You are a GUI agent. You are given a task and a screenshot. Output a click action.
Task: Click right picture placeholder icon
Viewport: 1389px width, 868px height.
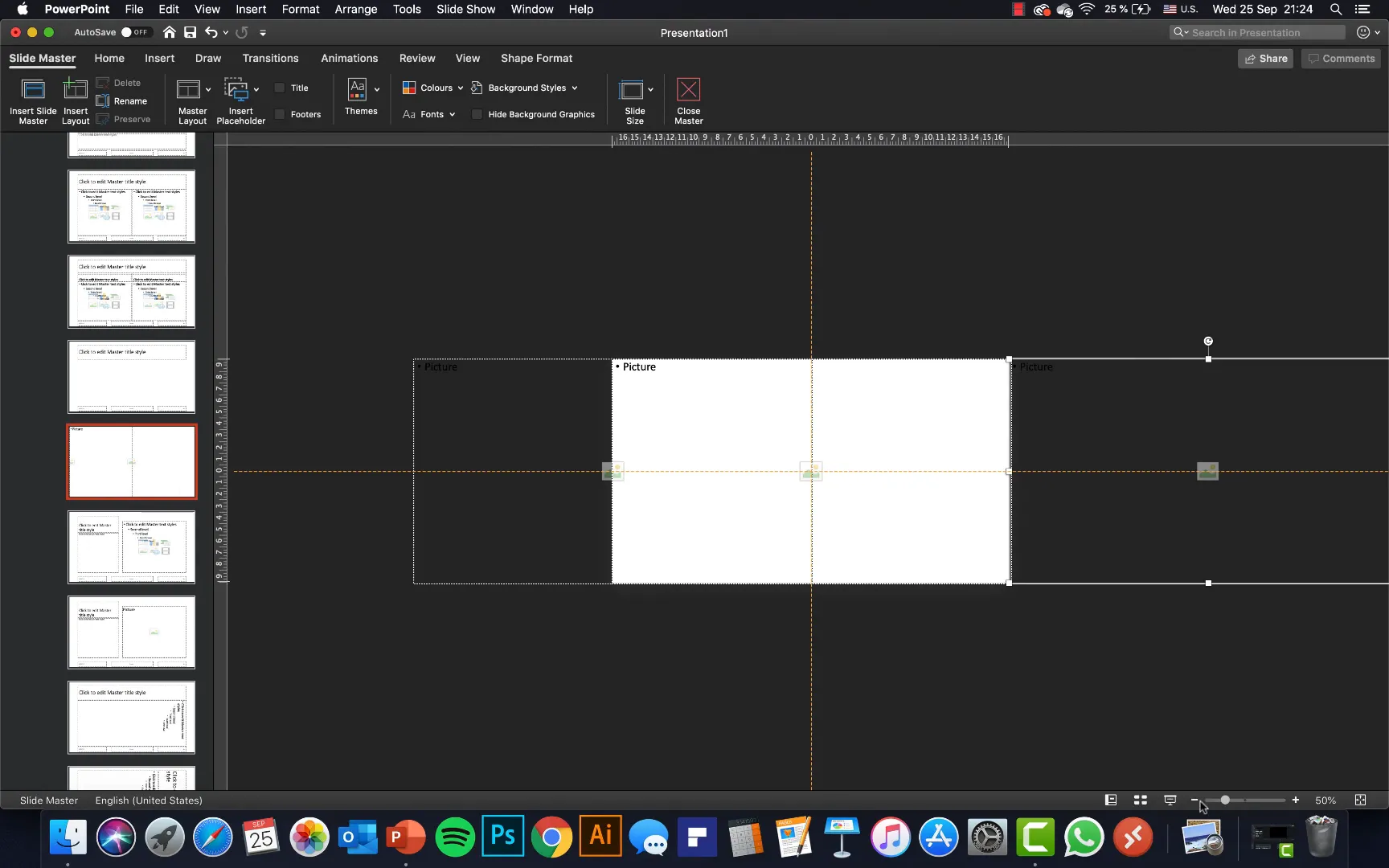tap(1207, 472)
